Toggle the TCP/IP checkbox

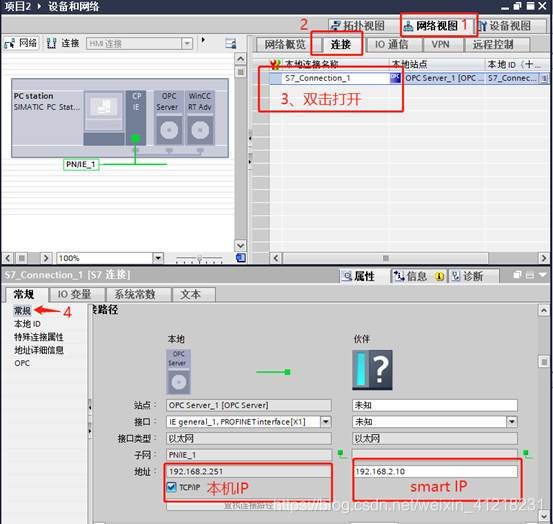point(171,487)
